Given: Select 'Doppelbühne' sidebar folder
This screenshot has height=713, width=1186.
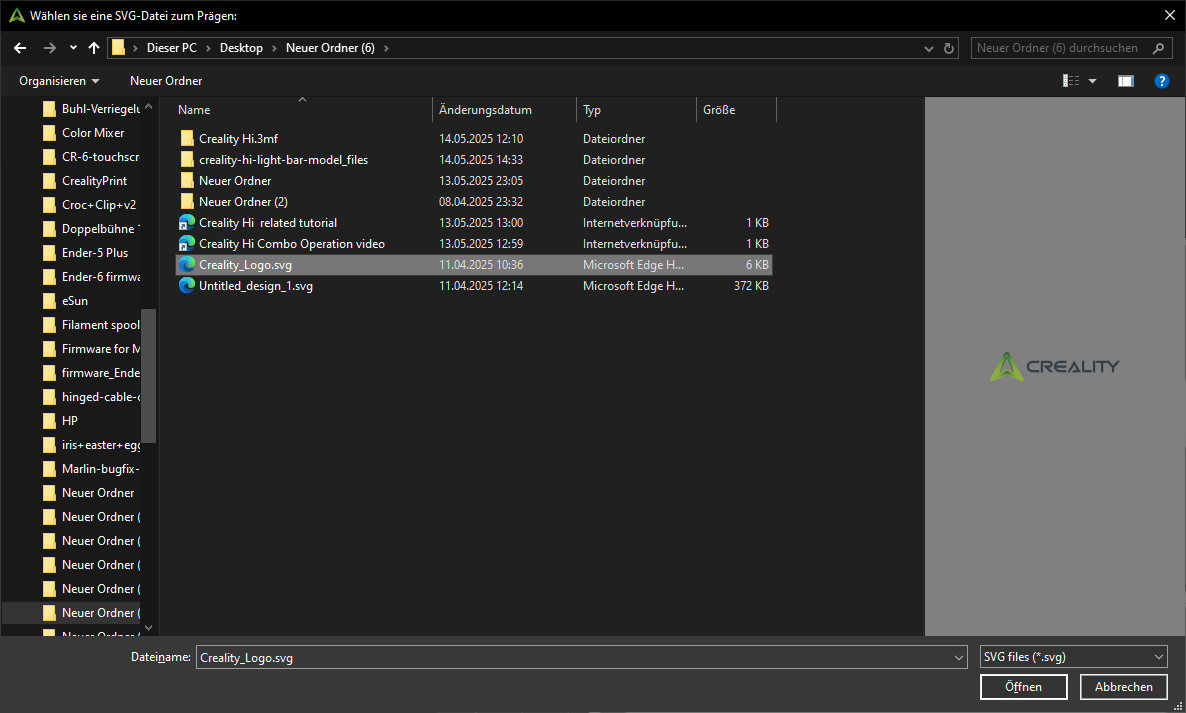Looking at the screenshot, I should click(92, 229).
